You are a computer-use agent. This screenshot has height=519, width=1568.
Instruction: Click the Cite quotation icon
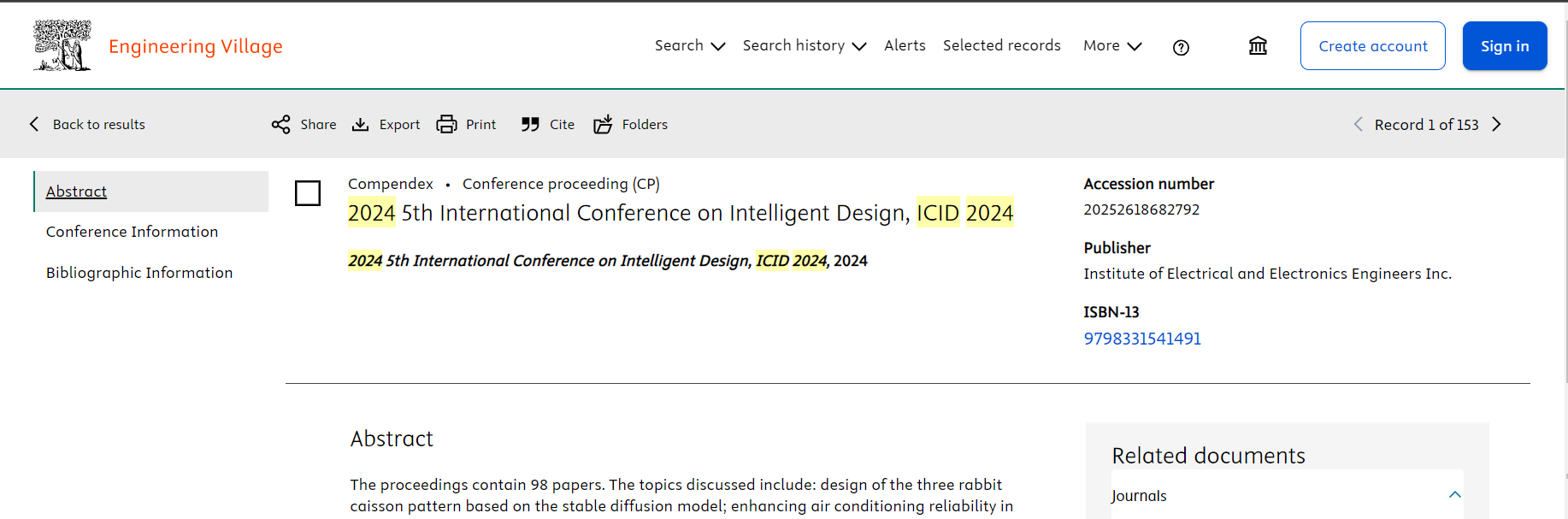pyautogui.click(x=530, y=125)
